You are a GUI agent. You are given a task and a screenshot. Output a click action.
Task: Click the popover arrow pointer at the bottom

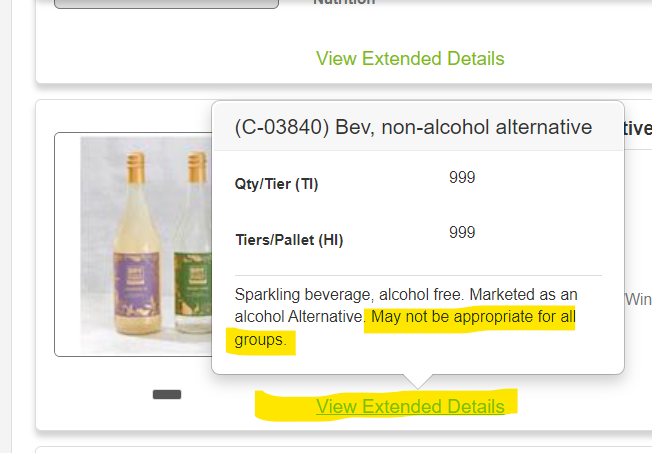click(x=419, y=381)
